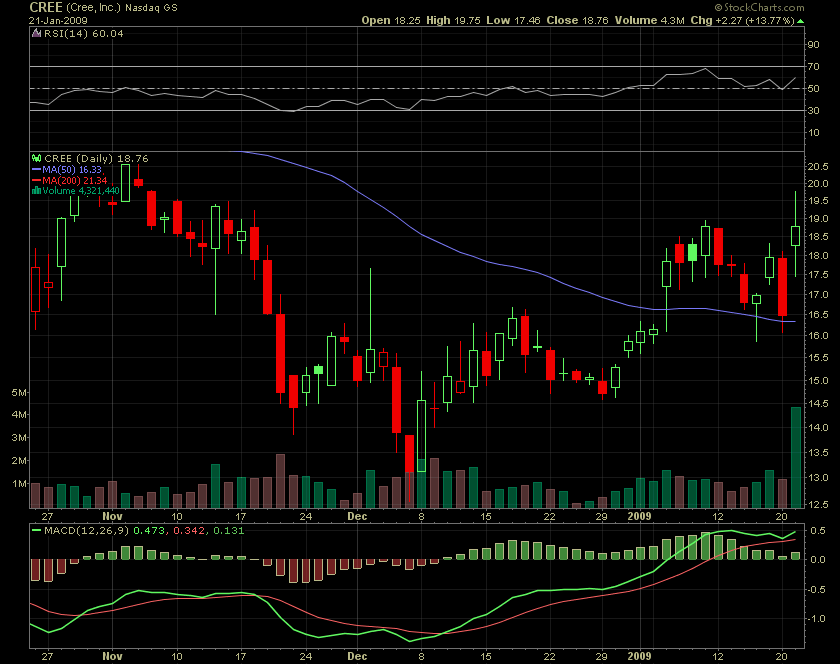Click the 1M volume axis label
840x664 pixels.
pos(19,483)
